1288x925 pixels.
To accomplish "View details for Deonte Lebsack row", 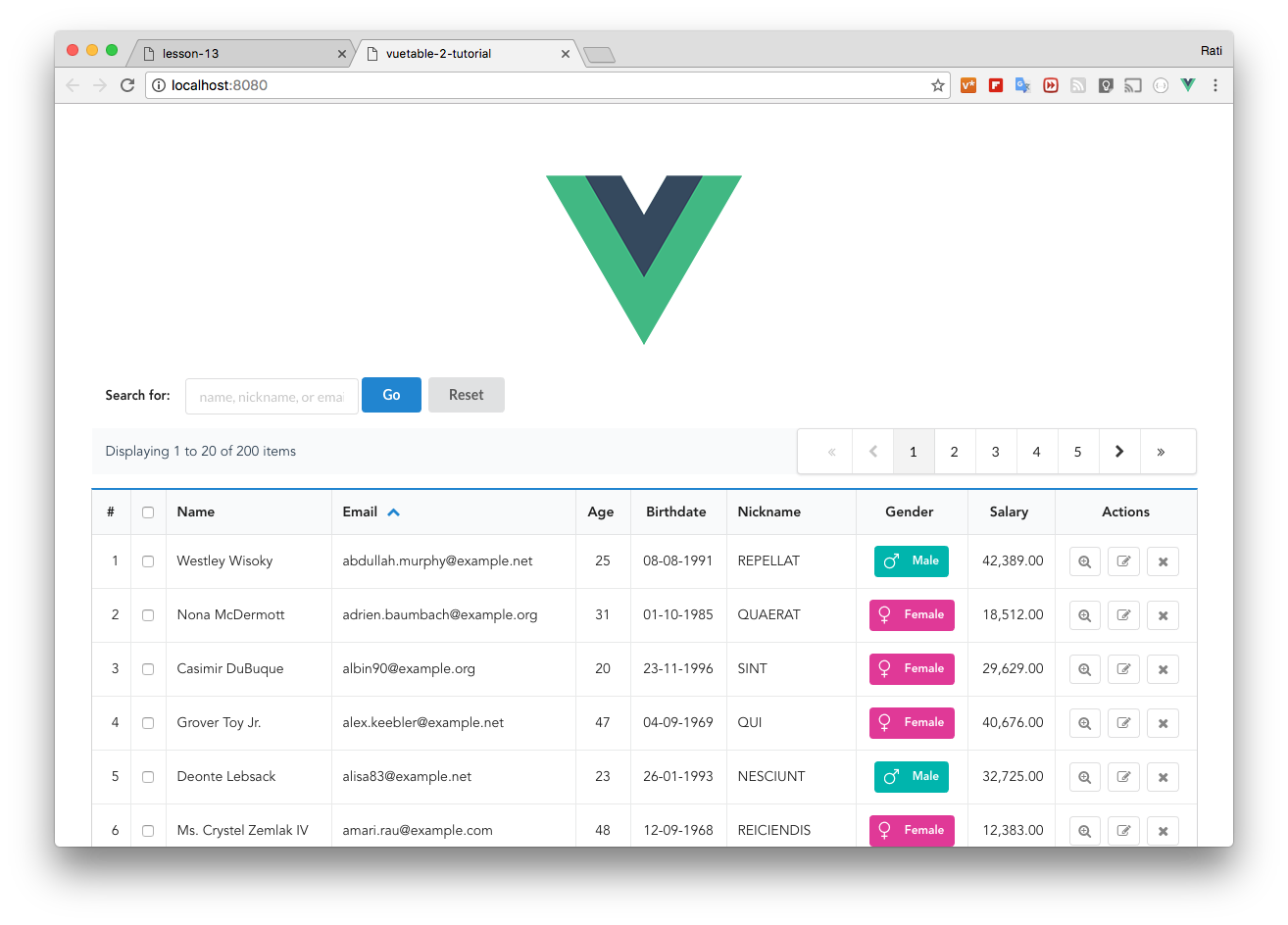I will coord(1084,777).
